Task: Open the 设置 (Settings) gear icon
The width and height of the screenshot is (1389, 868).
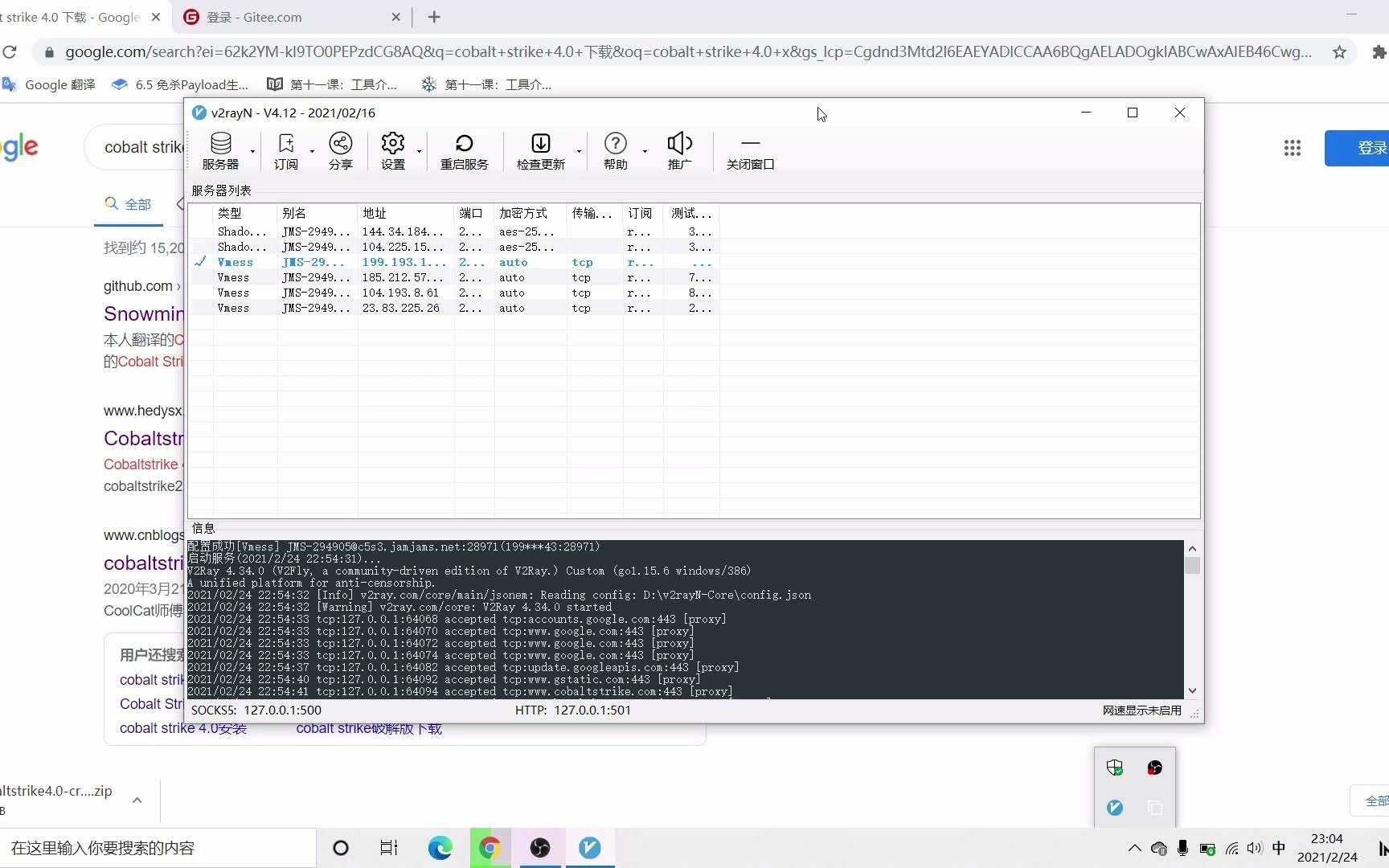Action: pos(393,151)
